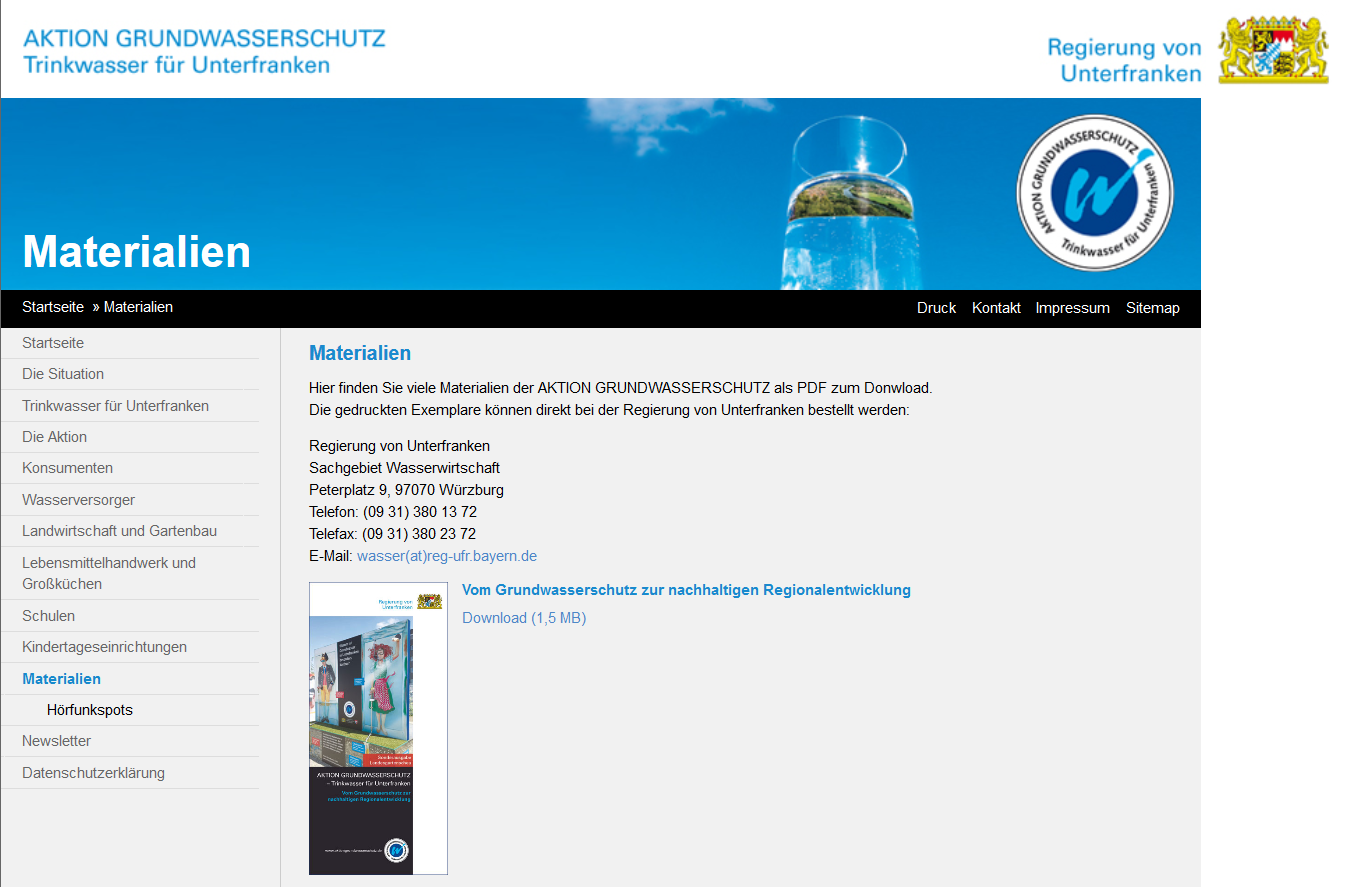
Task: Go to Landwirtschaft und Gartenbau
Action: click(x=130, y=531)
